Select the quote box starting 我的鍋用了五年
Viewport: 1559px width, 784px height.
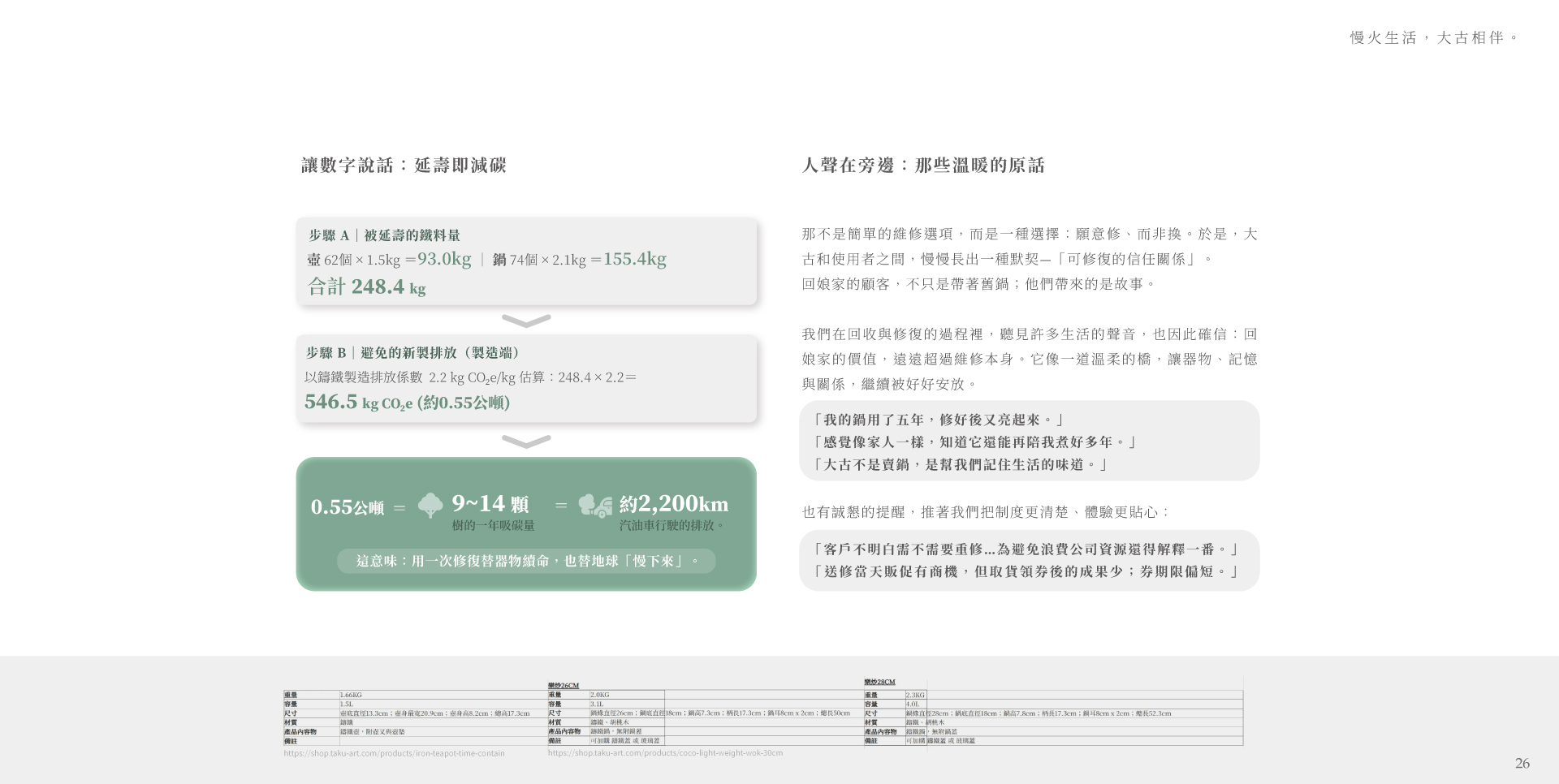tap(1029, 442)
